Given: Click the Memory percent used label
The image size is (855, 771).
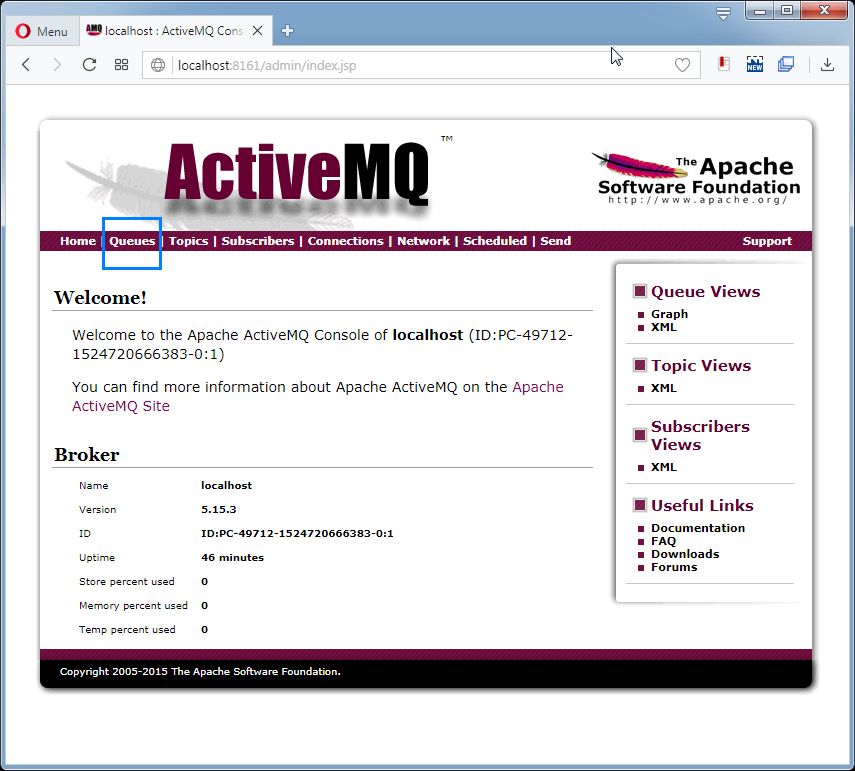Looking at the screenshot, I should point(133,606).
